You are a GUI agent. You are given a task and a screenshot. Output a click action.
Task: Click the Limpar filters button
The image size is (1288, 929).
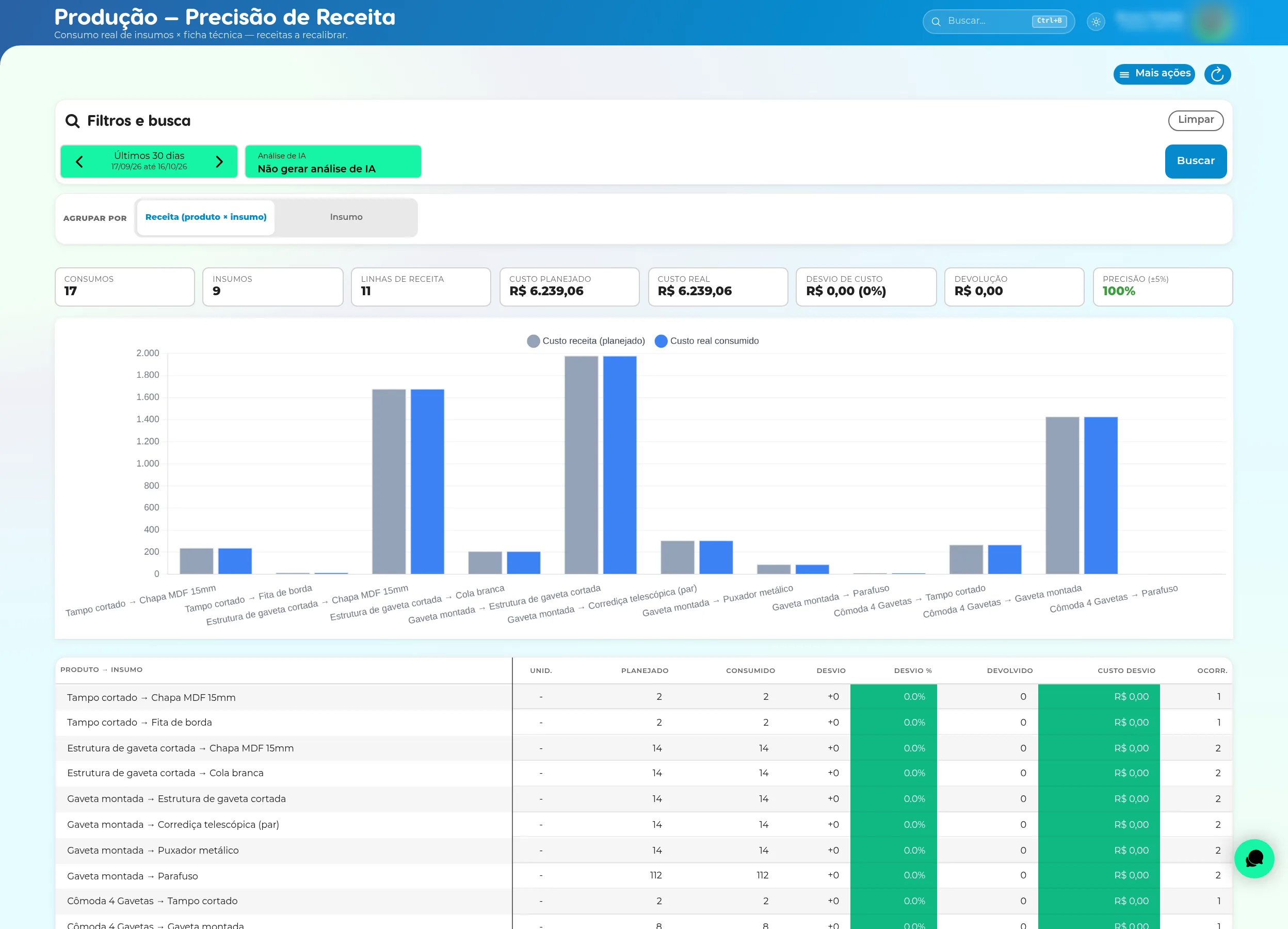click(1196, 120)
